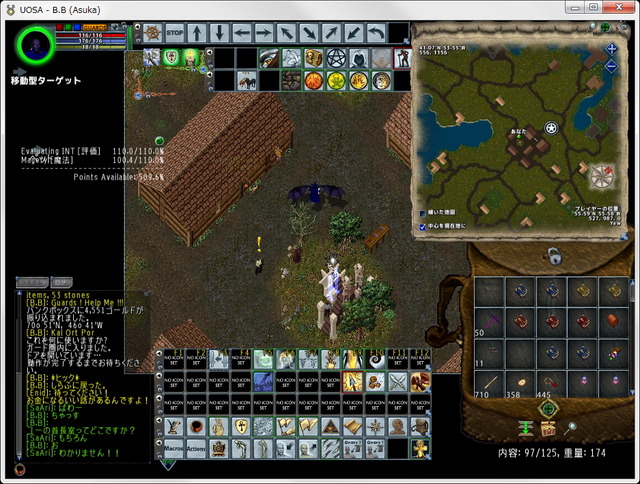Click the chat bubble icon below chat log

click(x=20, y=470)
